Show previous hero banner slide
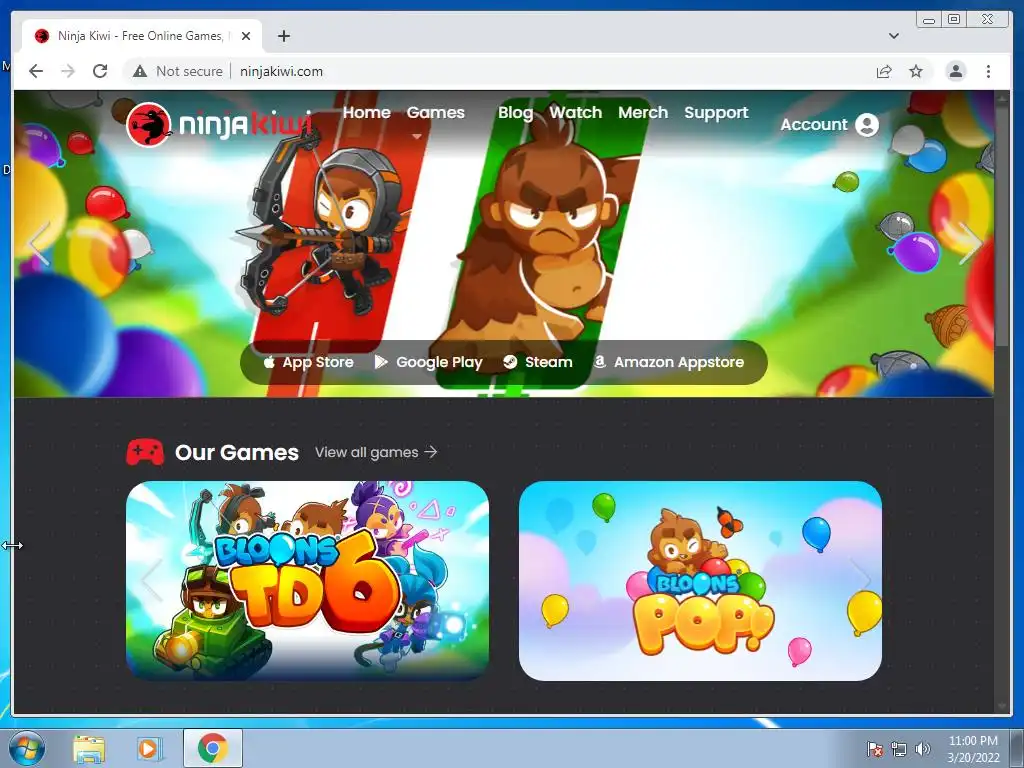 point(39,243)
